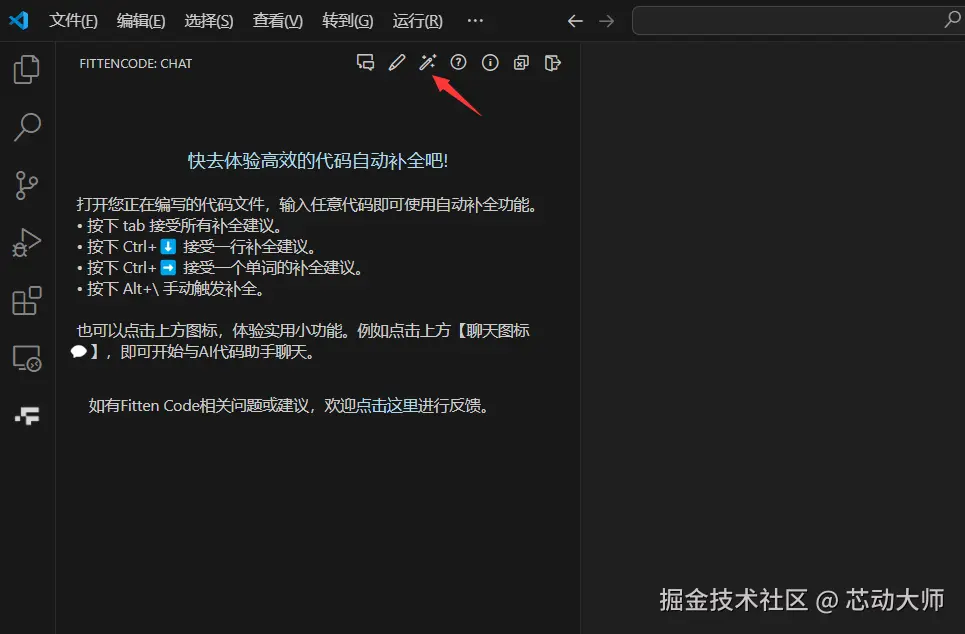Open the 文件(F) menu

[73, 21]
